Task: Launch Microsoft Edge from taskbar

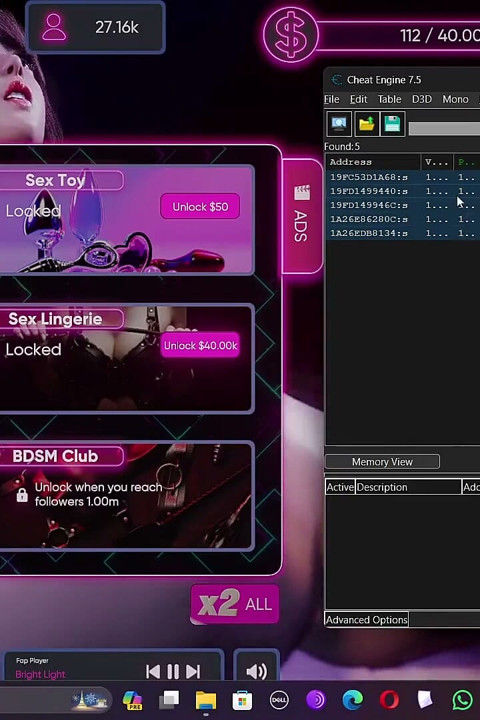Action: point(352,700)
